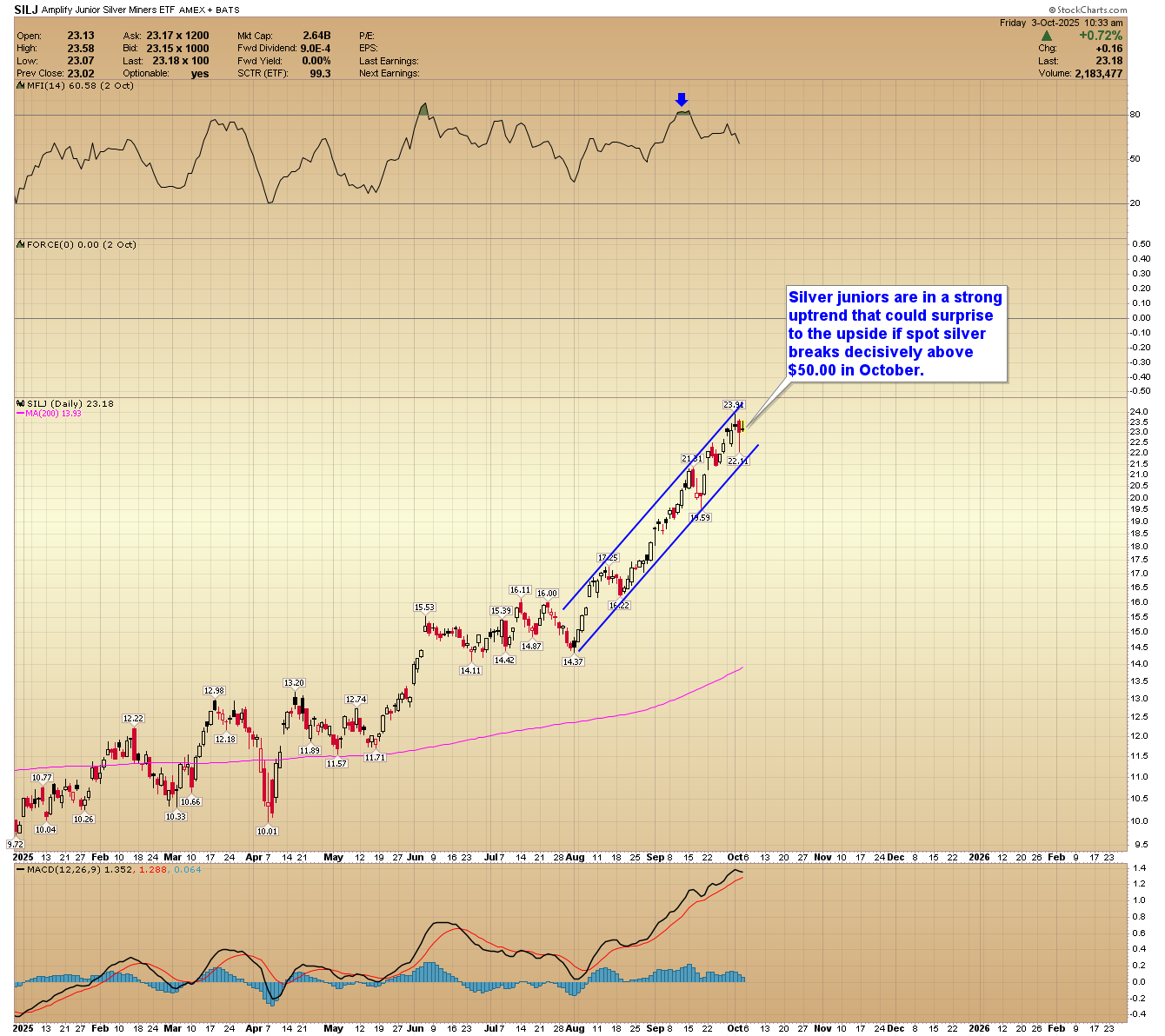This screenshot has width=1165, height=1036.
Task: Click the 'AMEX + BATS' exchange label
Action: (x=210, y=10)
